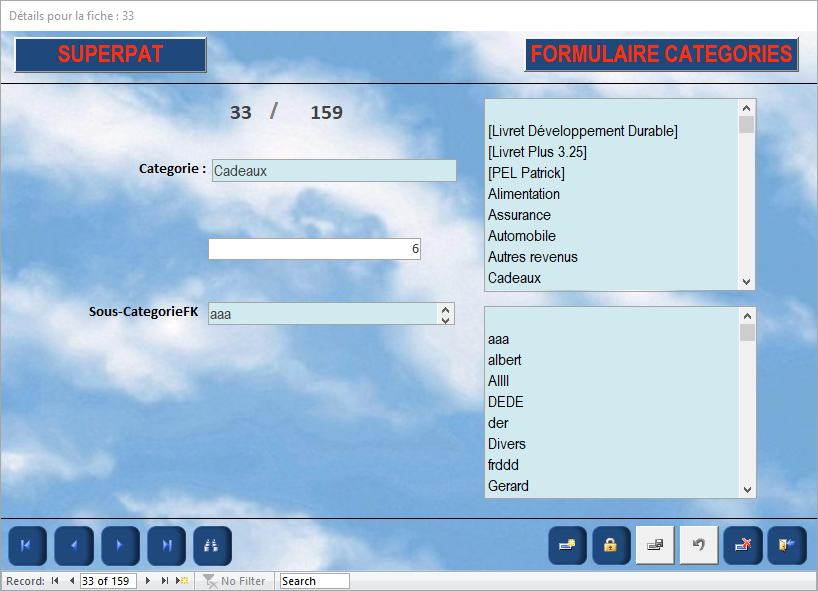Delete record with the red X button
This screenshot has height=591, width=818.
(743, 545)
